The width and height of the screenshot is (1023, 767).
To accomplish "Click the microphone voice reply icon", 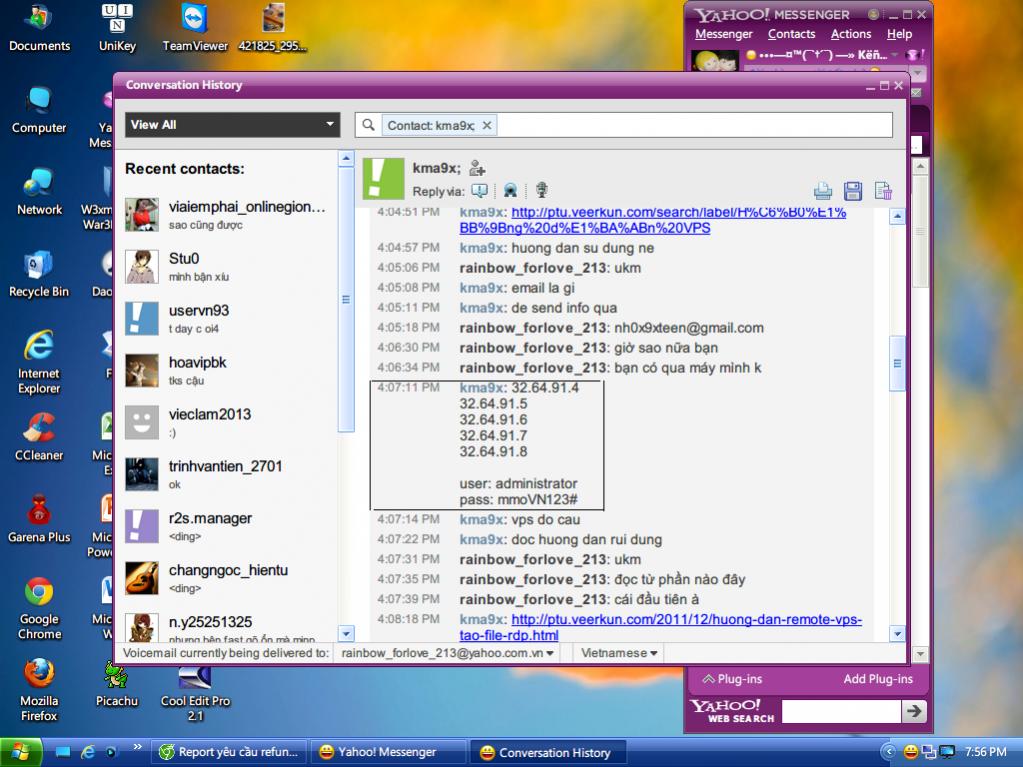I will pos(541,190).
